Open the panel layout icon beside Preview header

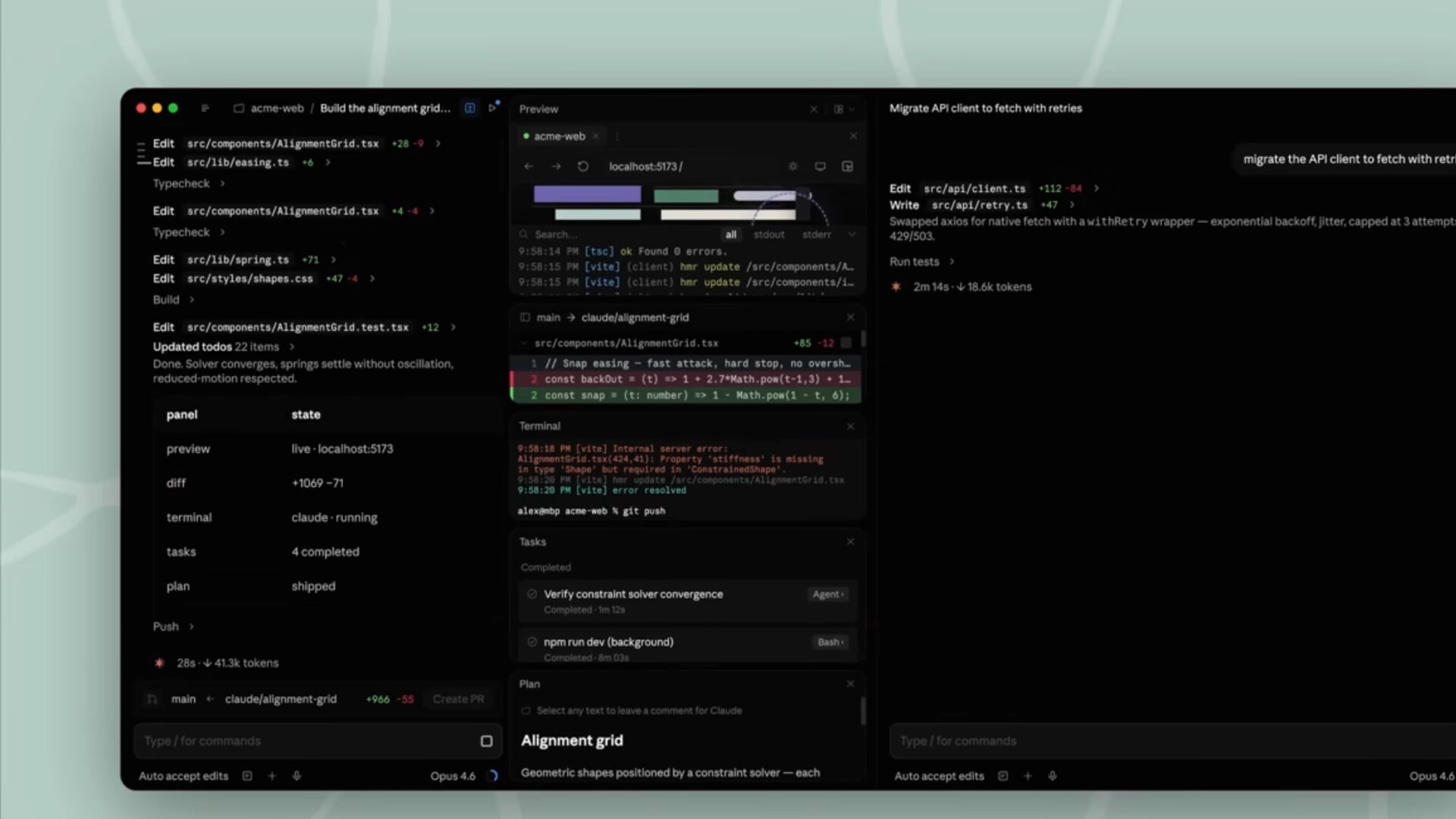point(843,109)
